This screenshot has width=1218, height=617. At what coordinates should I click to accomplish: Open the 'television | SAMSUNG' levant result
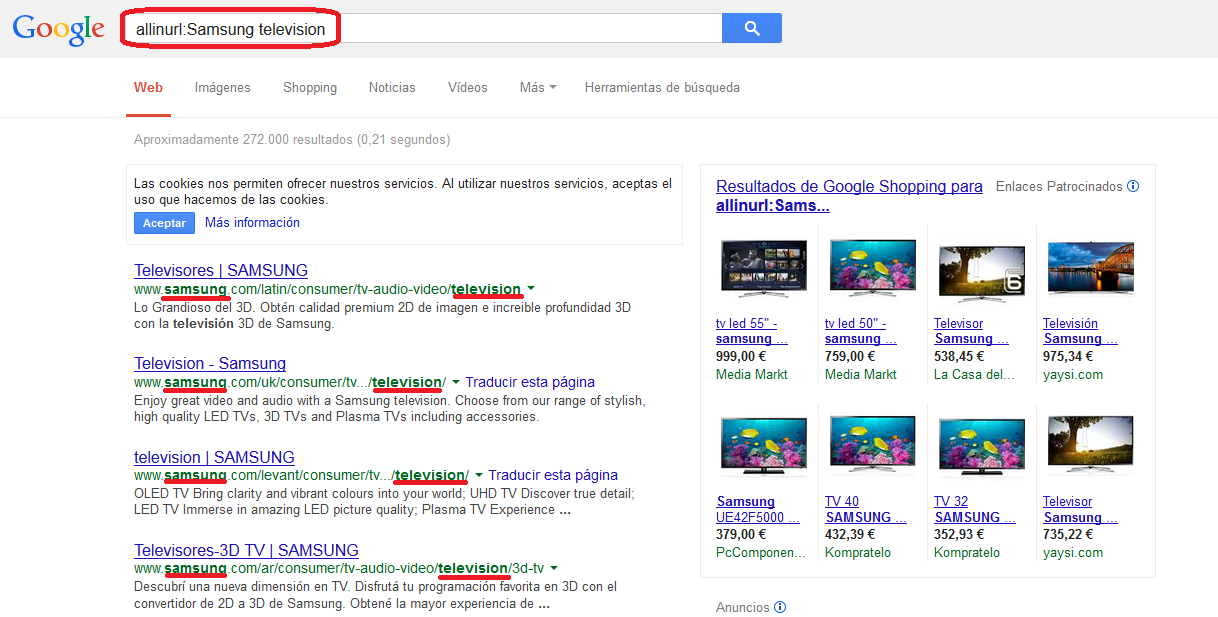[x=214, y=457]
